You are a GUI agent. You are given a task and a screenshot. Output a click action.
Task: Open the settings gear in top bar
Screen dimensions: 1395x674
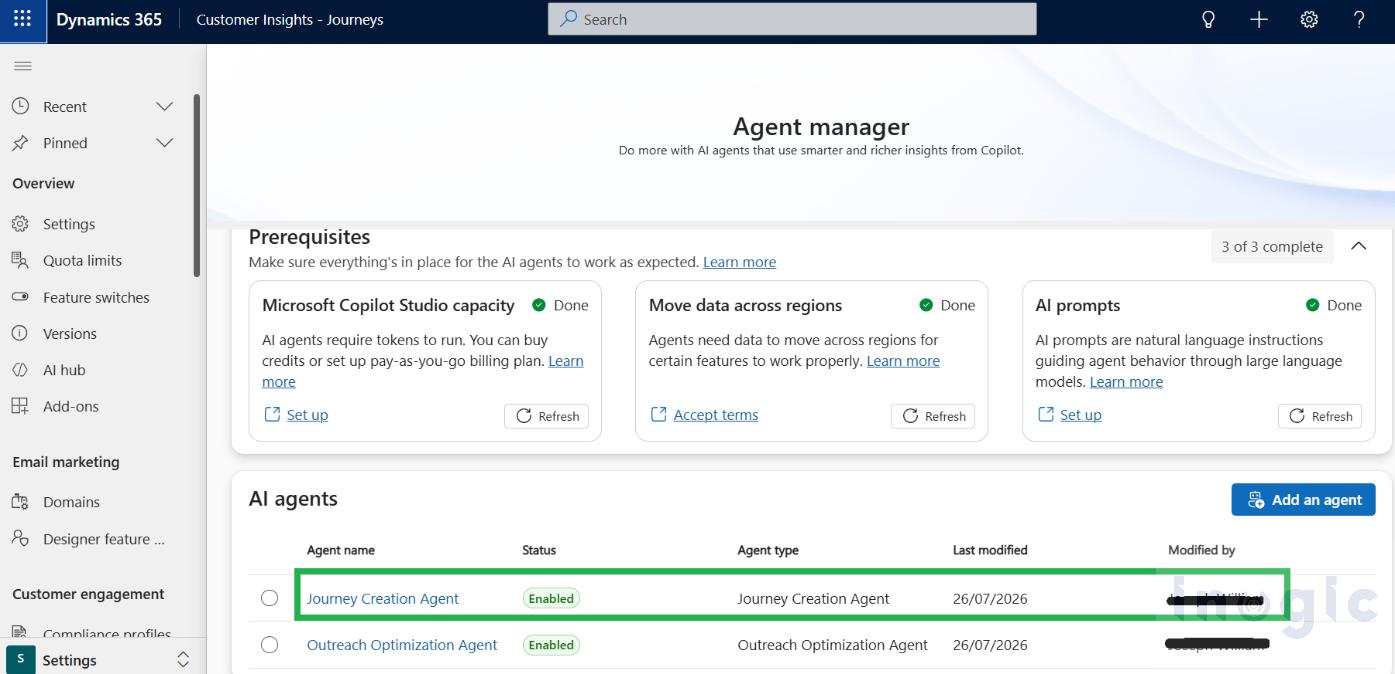pos(1309,19)
